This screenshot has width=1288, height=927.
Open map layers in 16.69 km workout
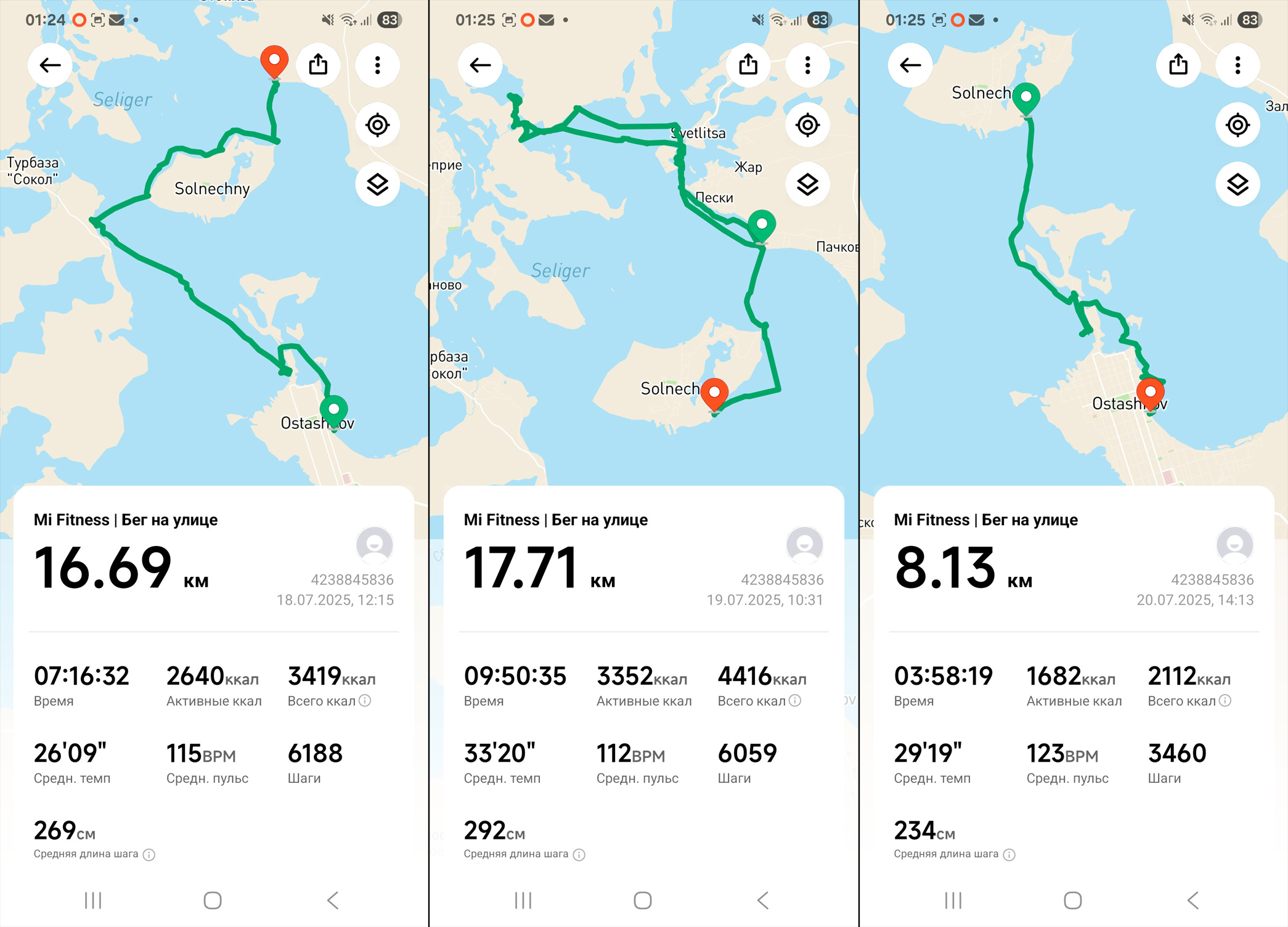click(377, 184)
